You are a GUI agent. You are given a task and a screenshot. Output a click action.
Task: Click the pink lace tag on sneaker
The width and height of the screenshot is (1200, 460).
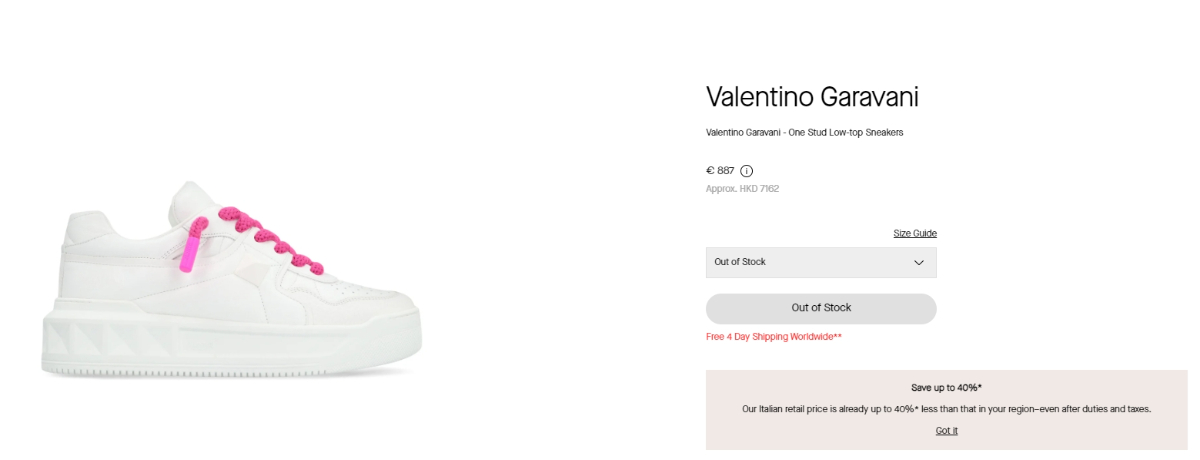click(187, 252)
